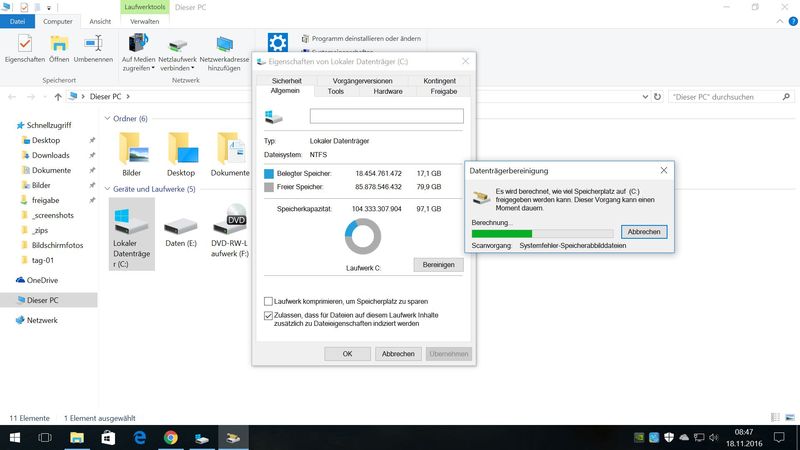Click the drive label text field
Screen dimensions: 800x450
point(387,116)
